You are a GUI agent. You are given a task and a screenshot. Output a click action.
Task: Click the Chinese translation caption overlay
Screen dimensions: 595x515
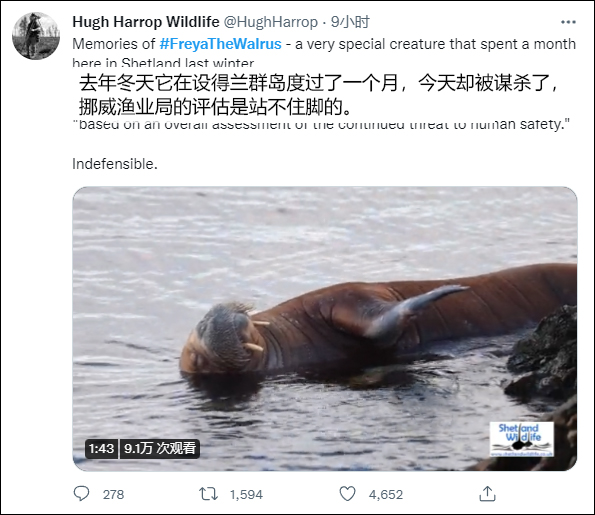point(319,95)
